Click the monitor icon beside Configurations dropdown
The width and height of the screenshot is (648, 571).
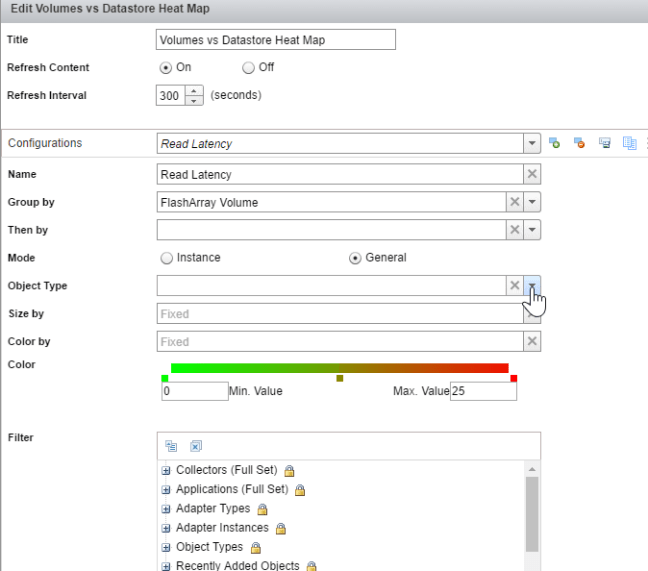coord(604,143)
